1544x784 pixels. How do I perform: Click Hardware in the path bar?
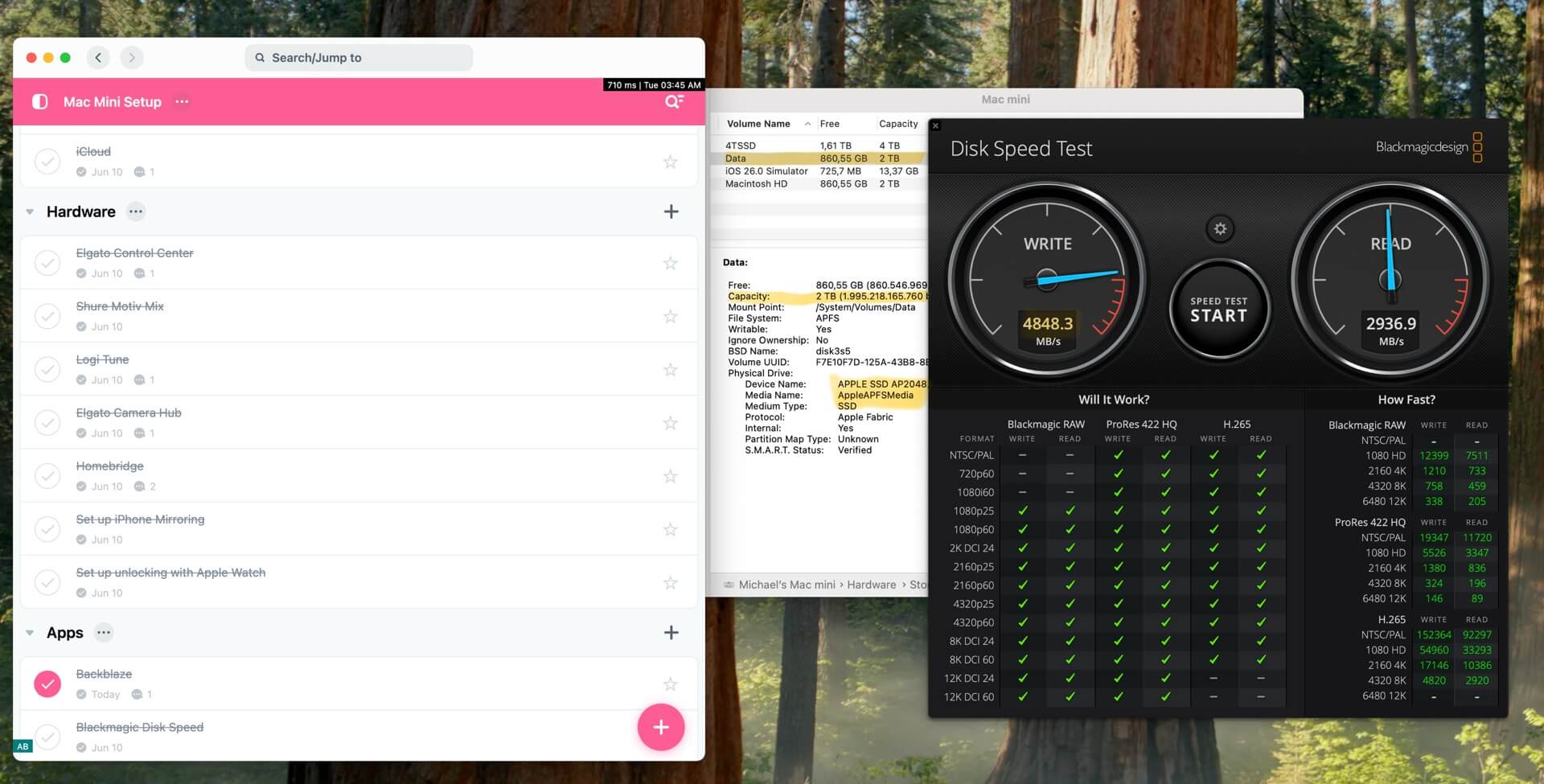tap(871, 585)
